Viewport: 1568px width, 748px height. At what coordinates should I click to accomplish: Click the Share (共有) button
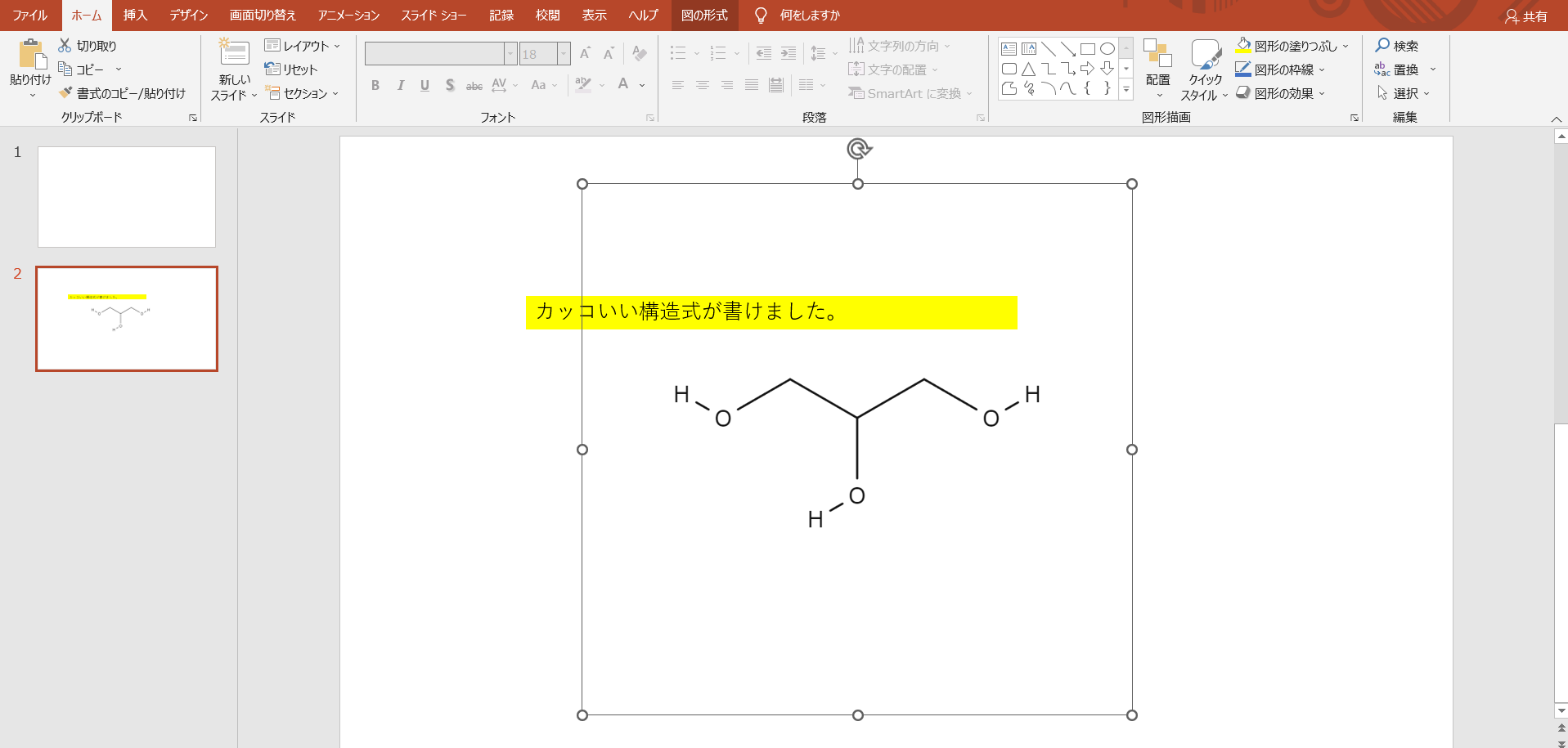click(1526, 16)
